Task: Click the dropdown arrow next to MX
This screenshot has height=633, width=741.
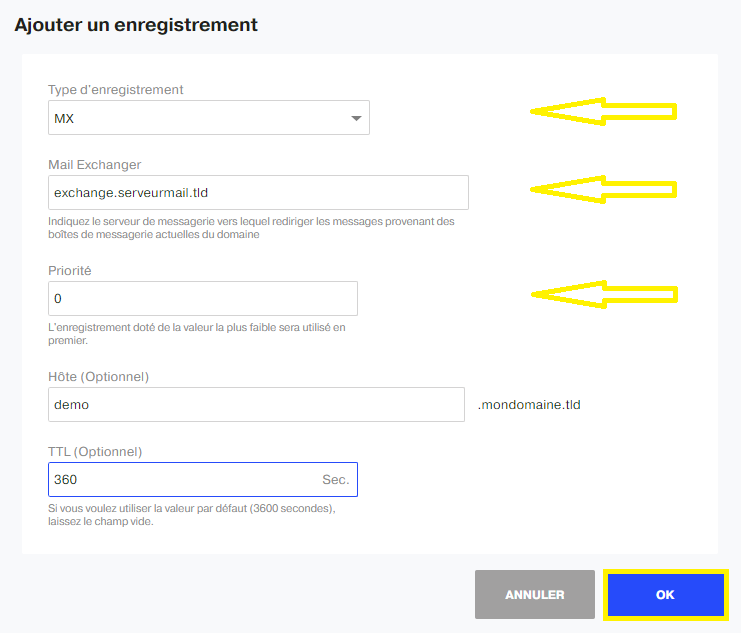Action: click(x=356, y=118)
